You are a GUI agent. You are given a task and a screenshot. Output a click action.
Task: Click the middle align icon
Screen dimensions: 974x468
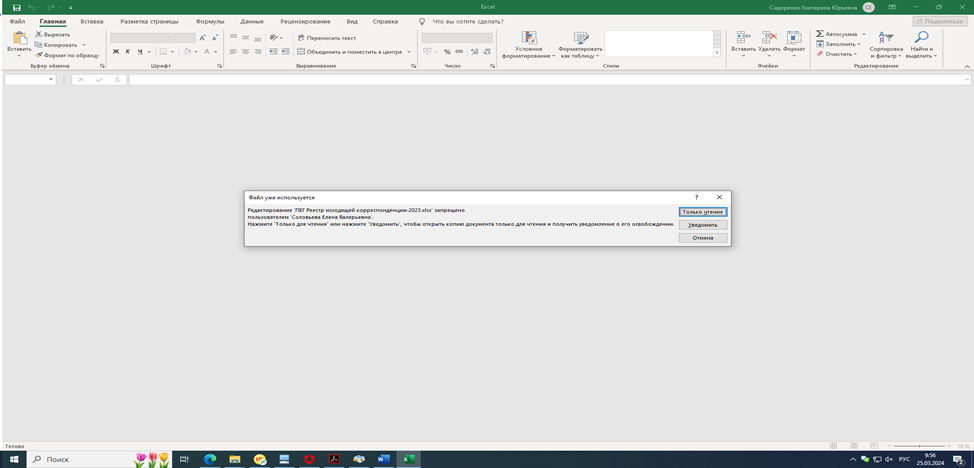coord(245,37)
